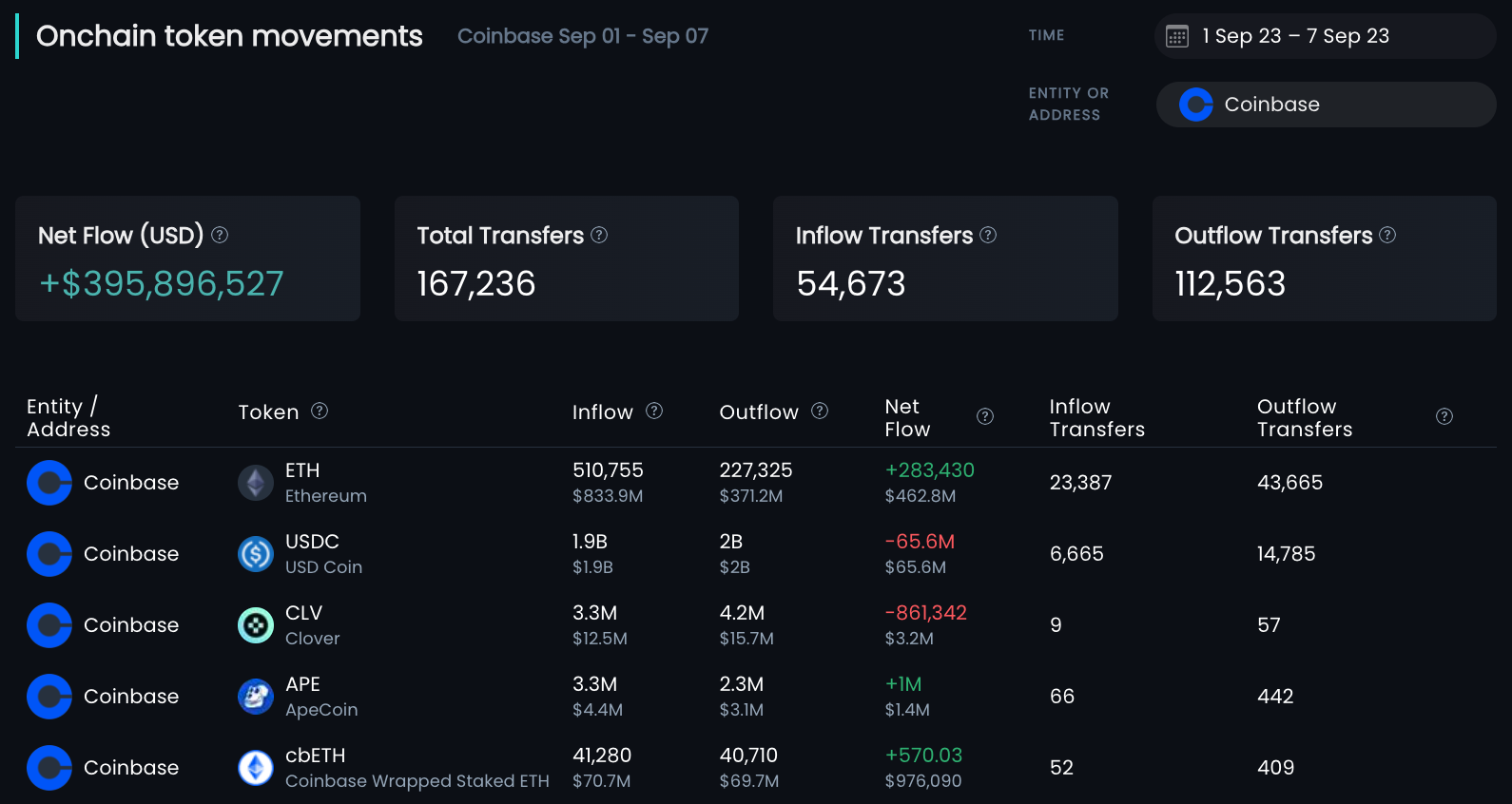
Task: Open Coinbase entity link in APE row
Action: click(x=131, y=697)
